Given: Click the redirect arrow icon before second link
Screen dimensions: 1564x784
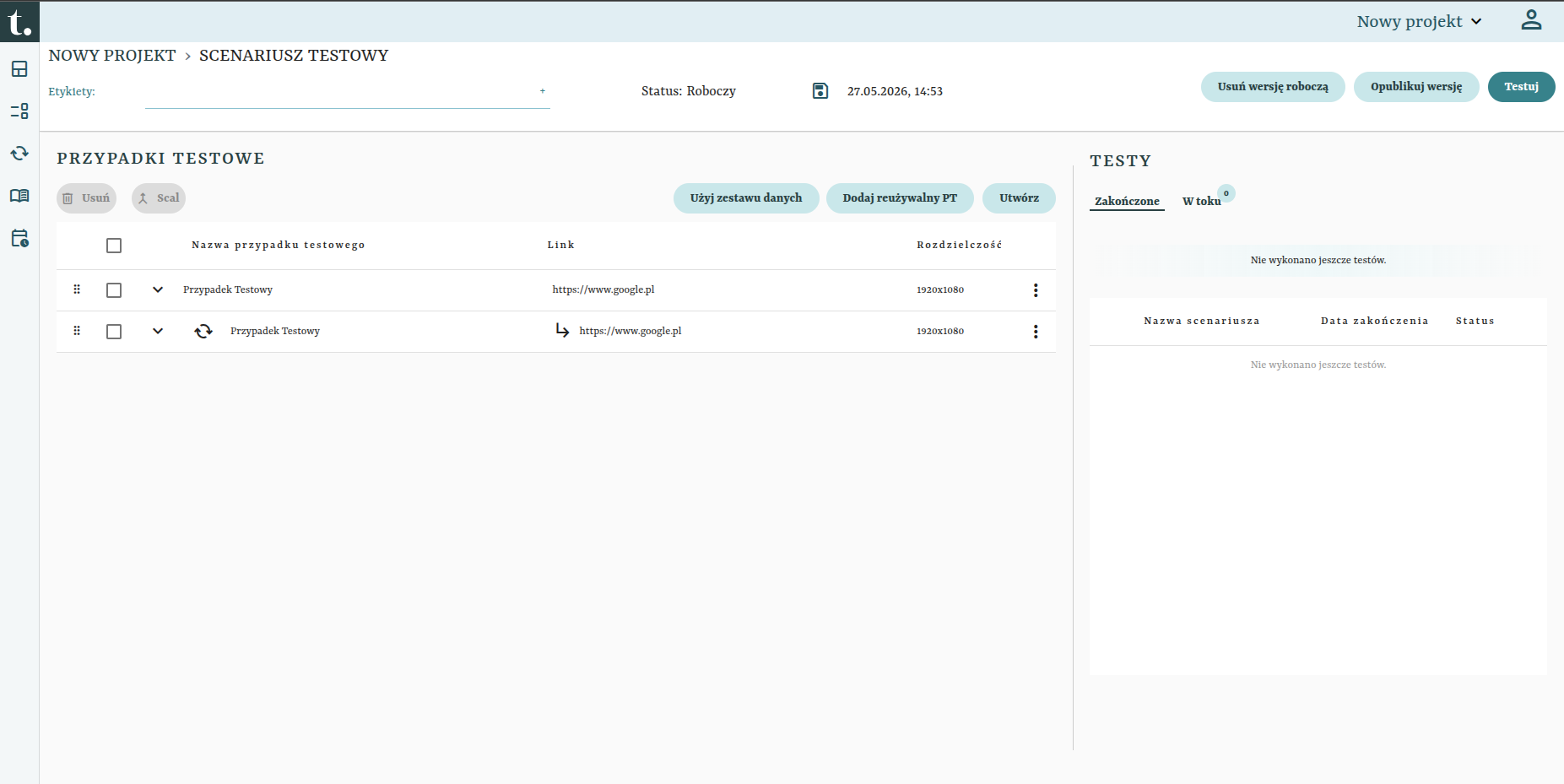Looking at the screenshot, I should [x=562, y=330].
